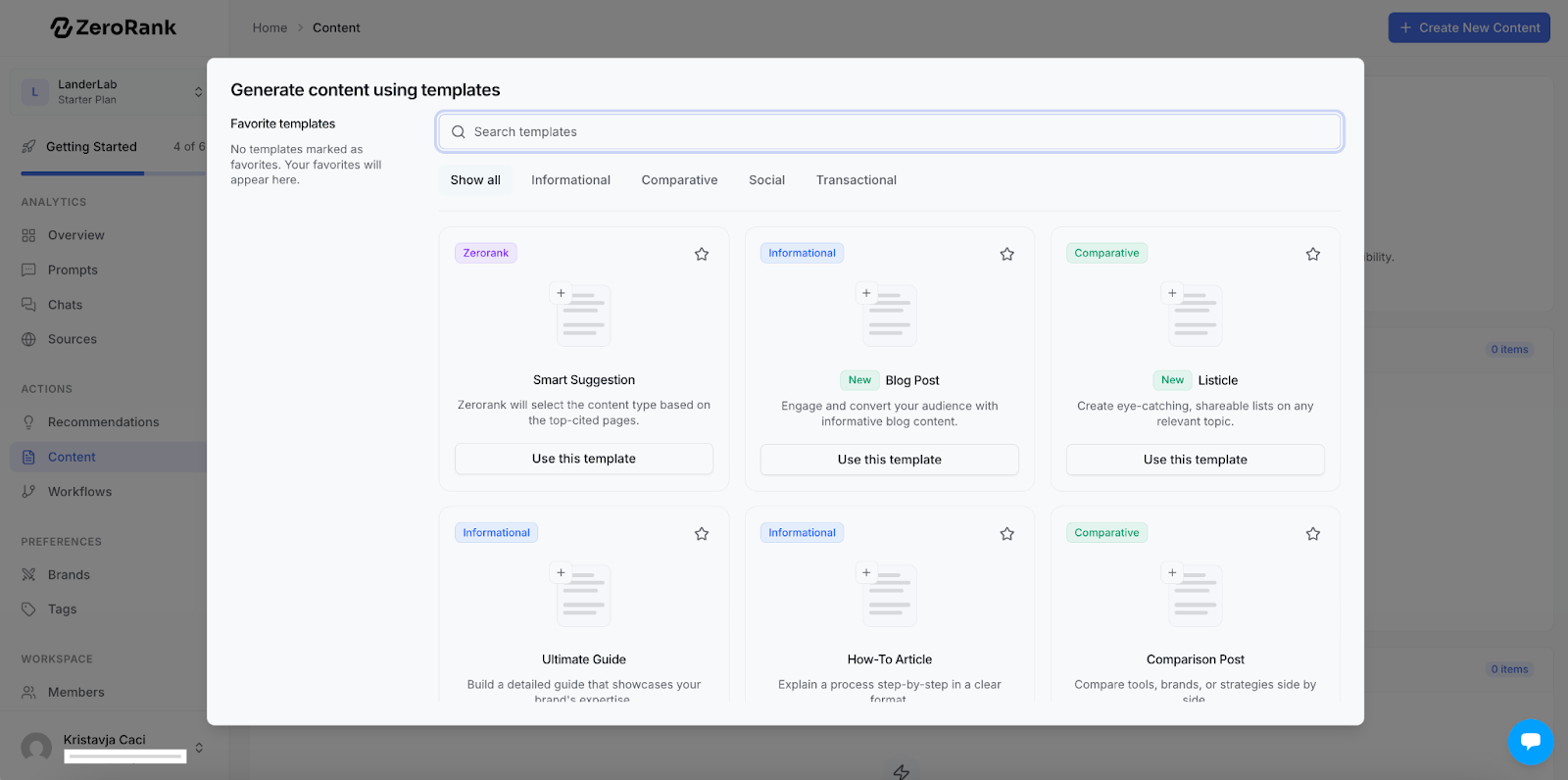Open Brands preferences

tap(69, 574)
